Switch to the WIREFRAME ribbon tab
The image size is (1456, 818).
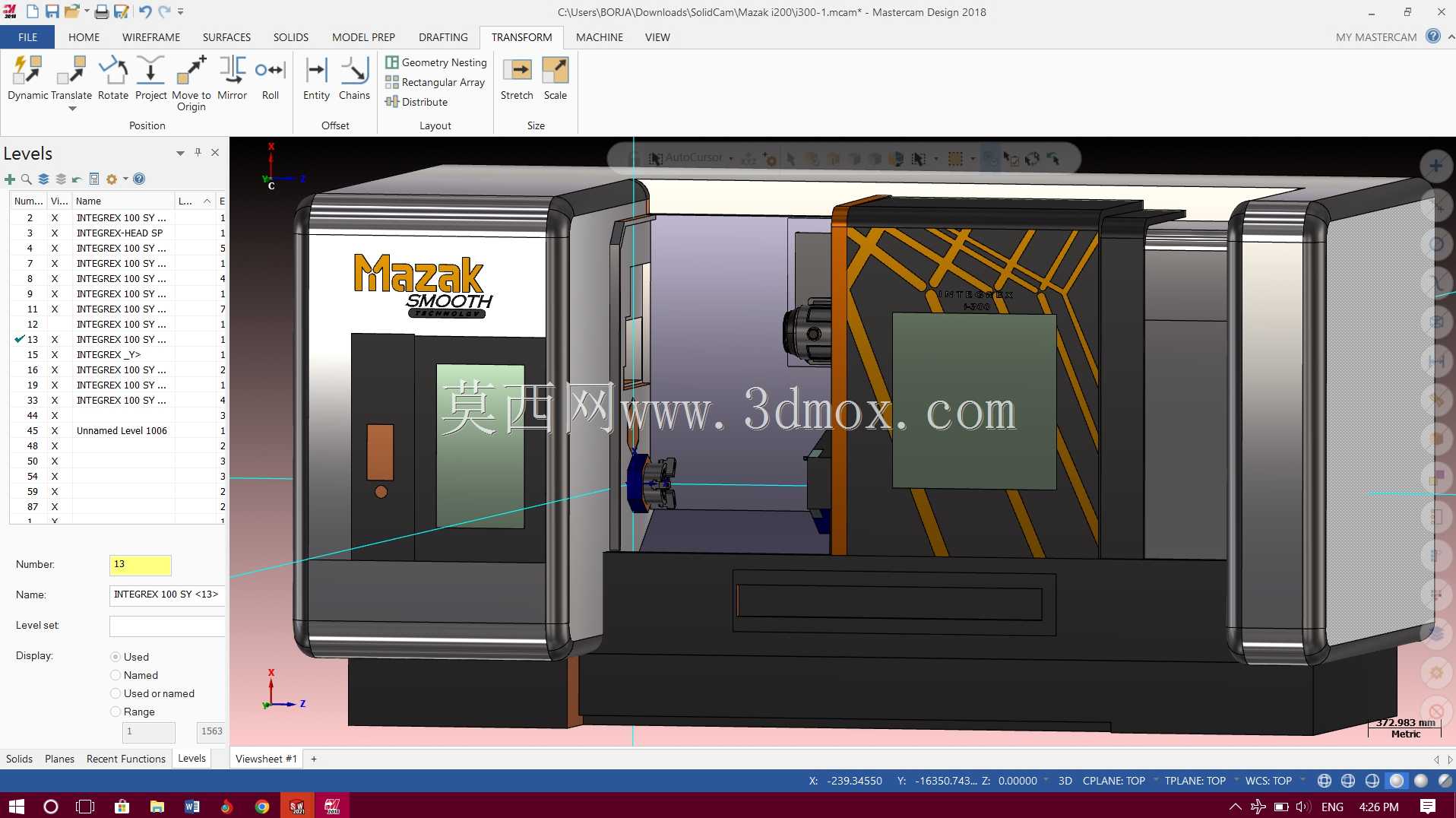(x=151, y=37)
